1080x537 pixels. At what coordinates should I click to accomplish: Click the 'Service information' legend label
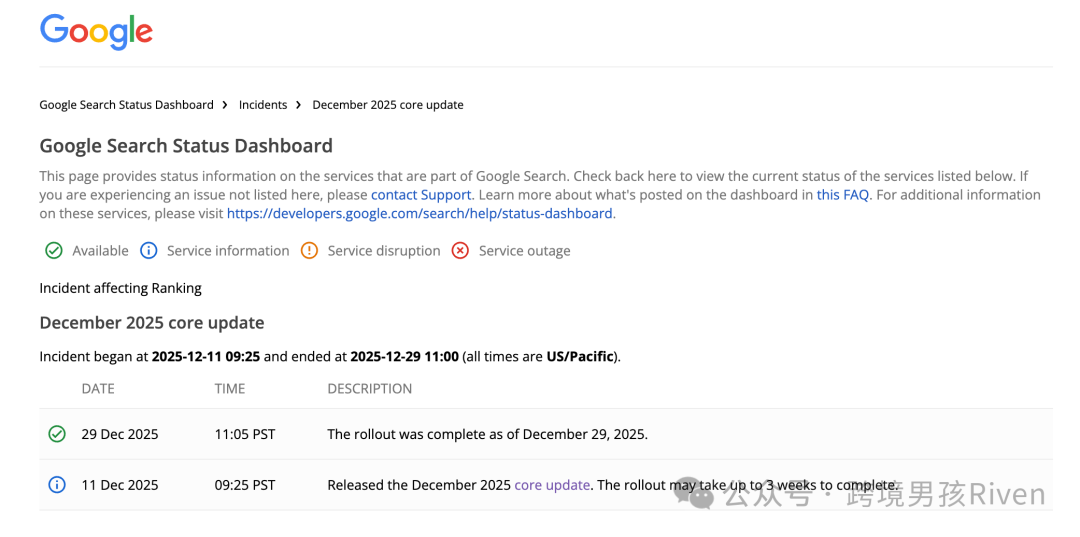tap(228, 251)
